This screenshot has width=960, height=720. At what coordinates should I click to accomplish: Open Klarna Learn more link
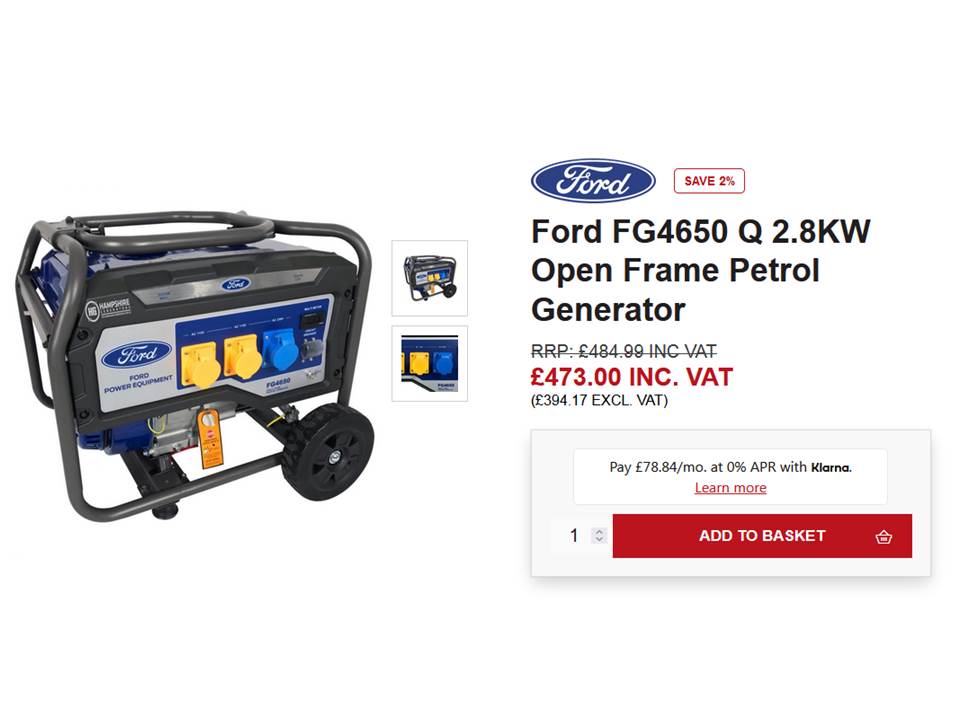(730, 488)
